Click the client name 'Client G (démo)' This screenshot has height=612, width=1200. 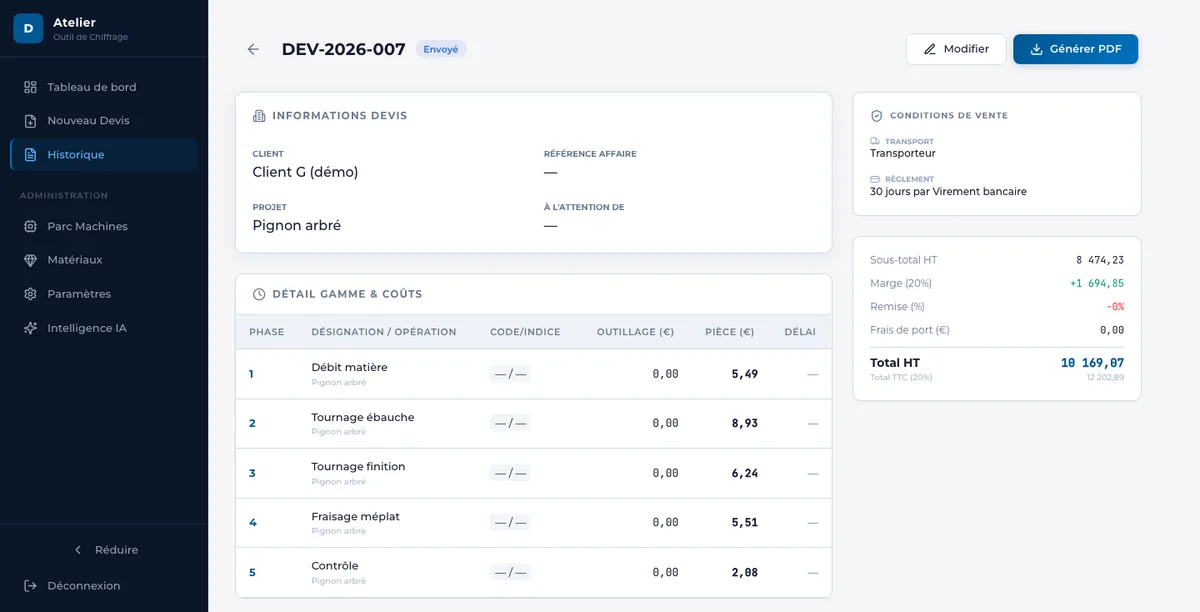[305, 172]
